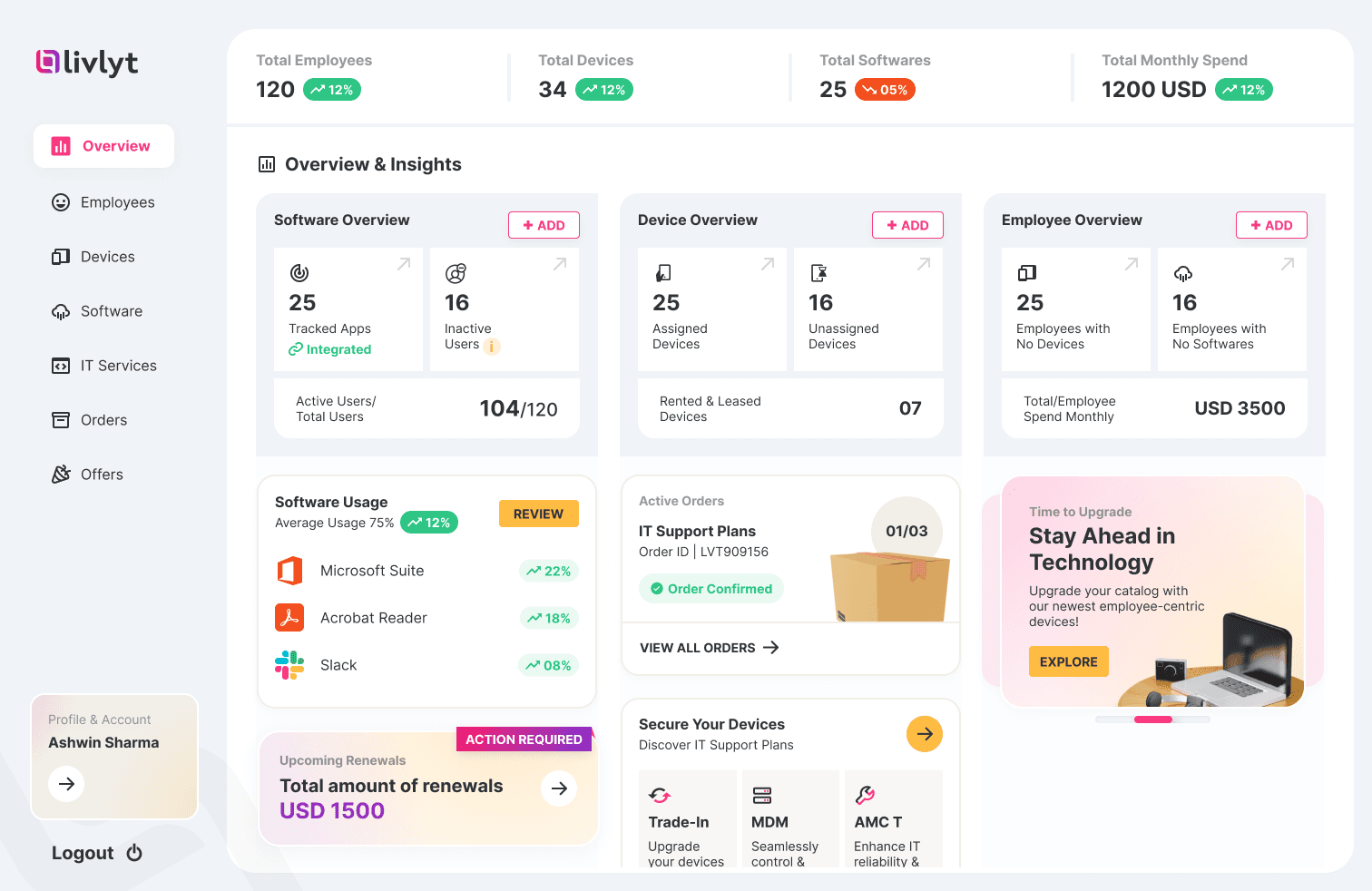The height and width of the screenshot is (891, 1372).
Task: Add software with the Software Overview ADD button
Action: click(x=544, y=225)
